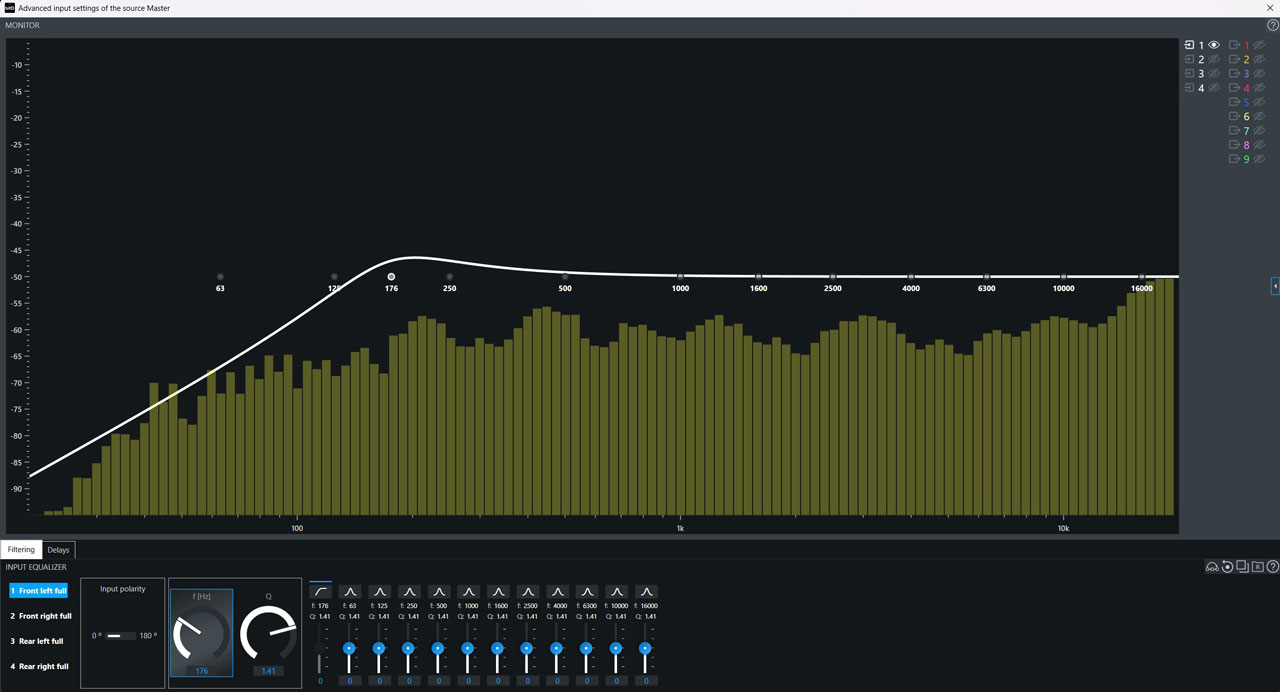This screenshot has height=692, width=1280.
Task: Click the bell filter icon above the 1000 Hz band
Action: click(468, 591)
